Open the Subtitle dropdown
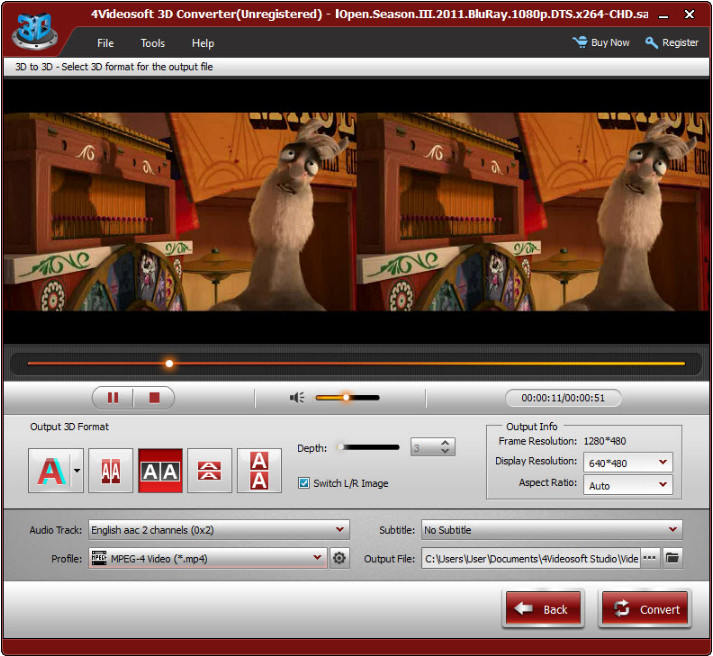The image size is (713, 656). [x=552, y=530]
